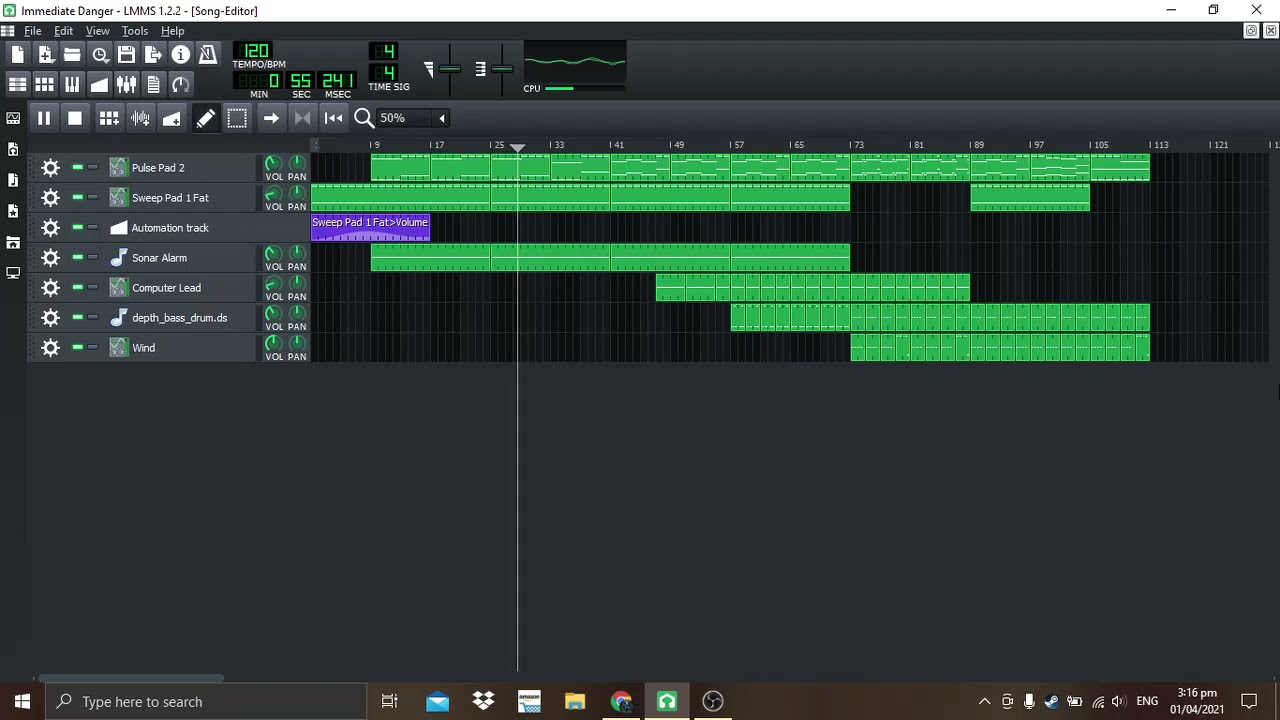Show the FX-Mixer icon
Screen dimensions: 1280x720
point(126,84)
